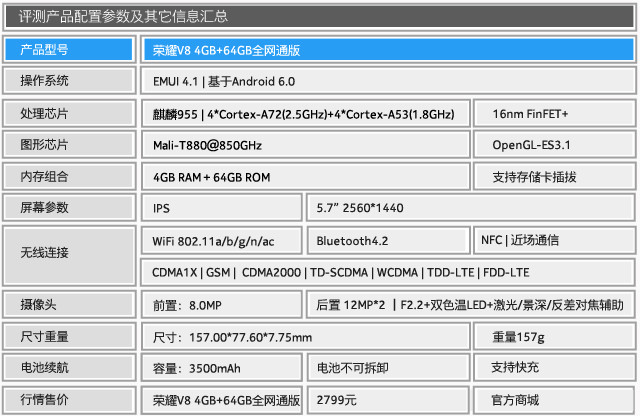Select the 无线连接 label cell
The height and width of the screenshot is (416, 640).
69,256
